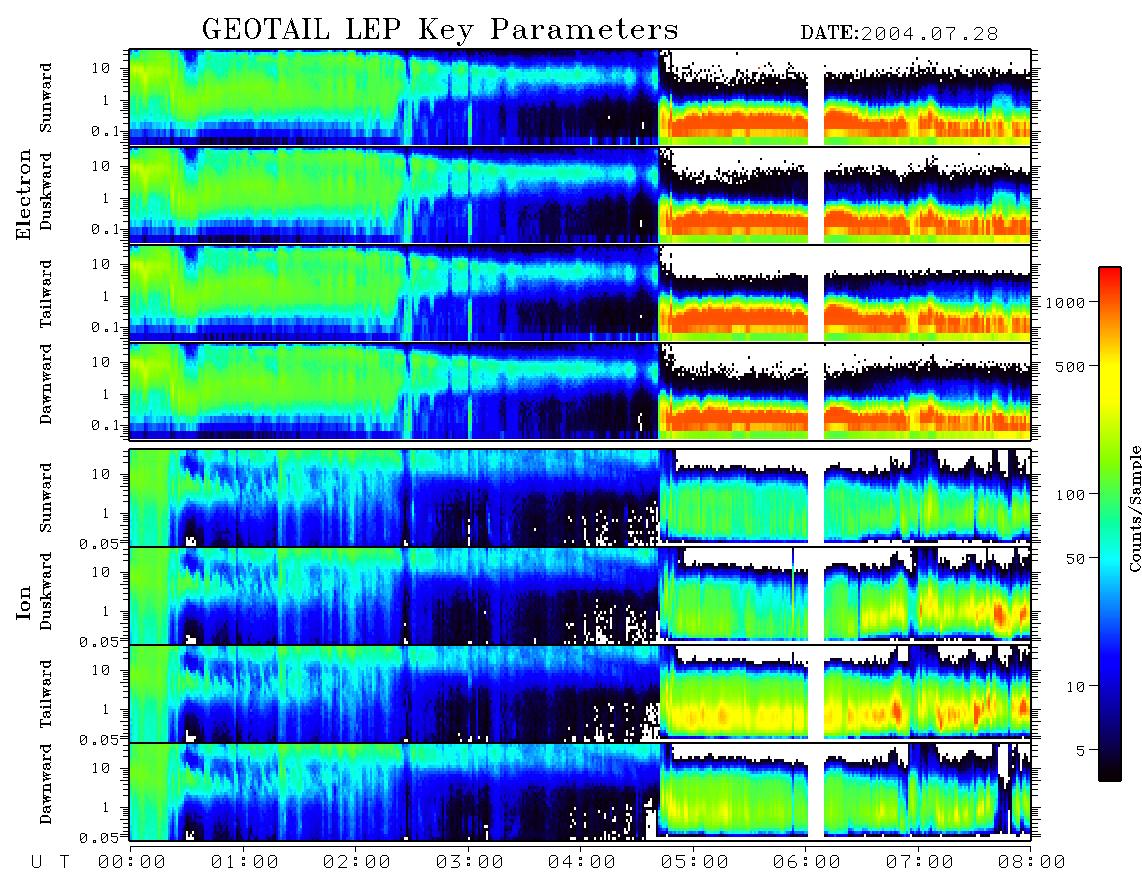The image size is (1142, 880).
Task: Select the Electron "Tailward" axis label
Action: [x=46, y=294]
